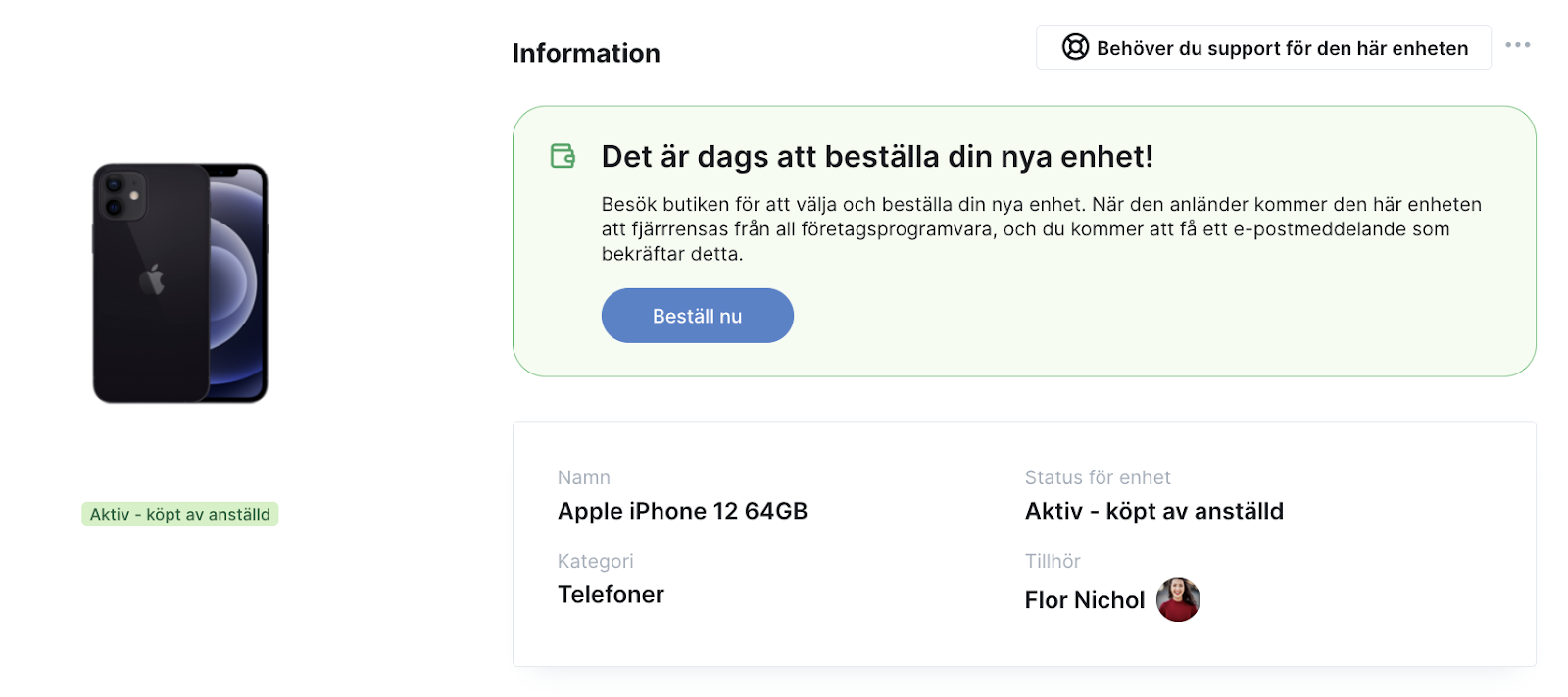Click the Namn field label

tap(584, 477)
